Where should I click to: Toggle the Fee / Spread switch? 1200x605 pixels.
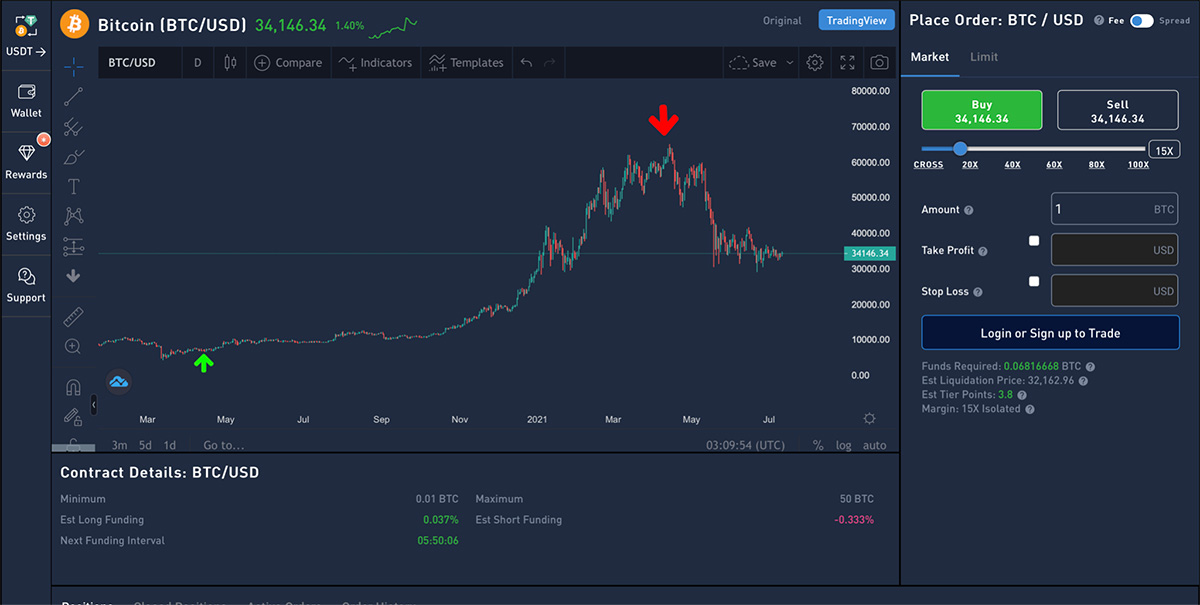click(1142, 21)
